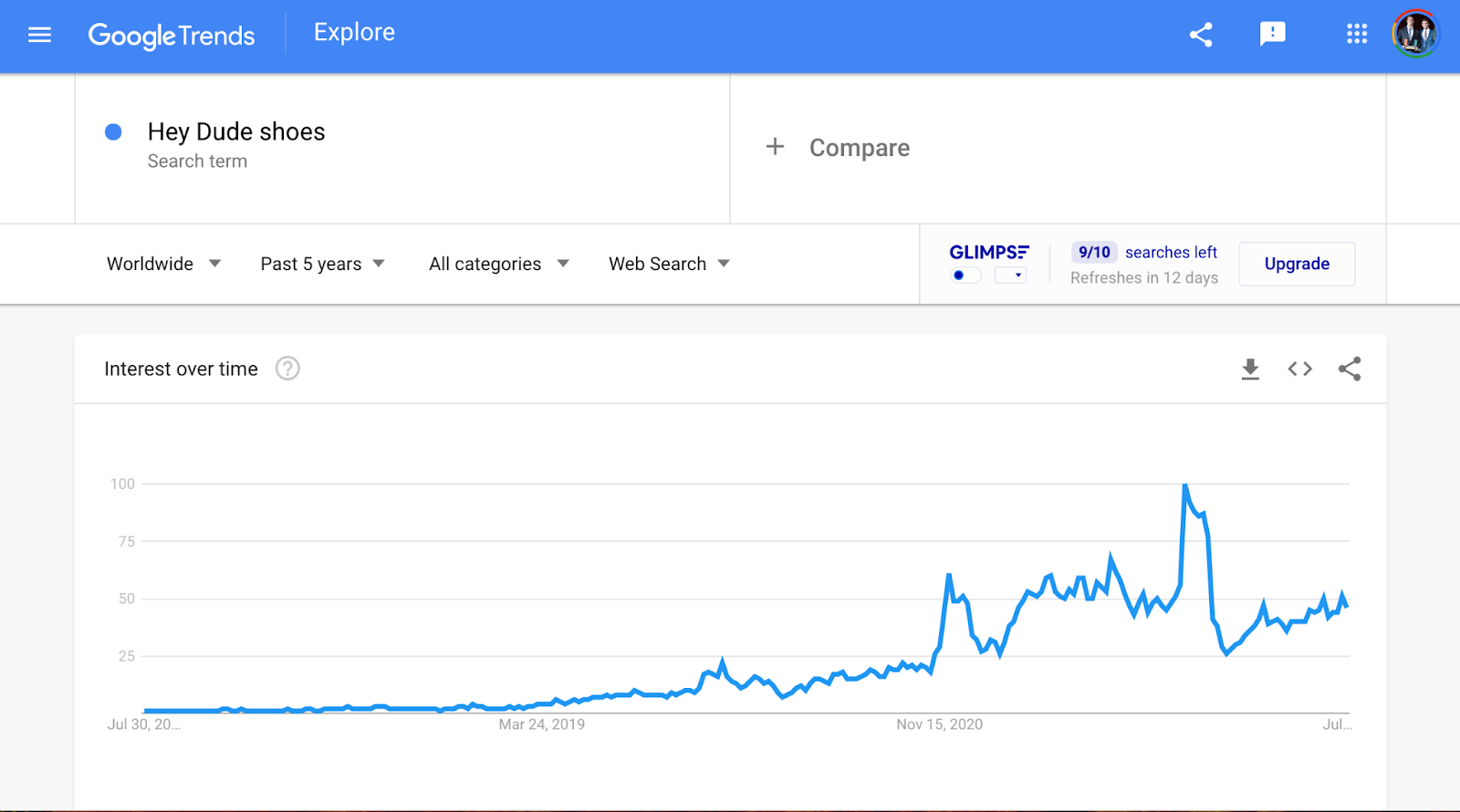
Task: Toggle the Glimpse switch
Action: pyautogui.click(x=965, y=276)
